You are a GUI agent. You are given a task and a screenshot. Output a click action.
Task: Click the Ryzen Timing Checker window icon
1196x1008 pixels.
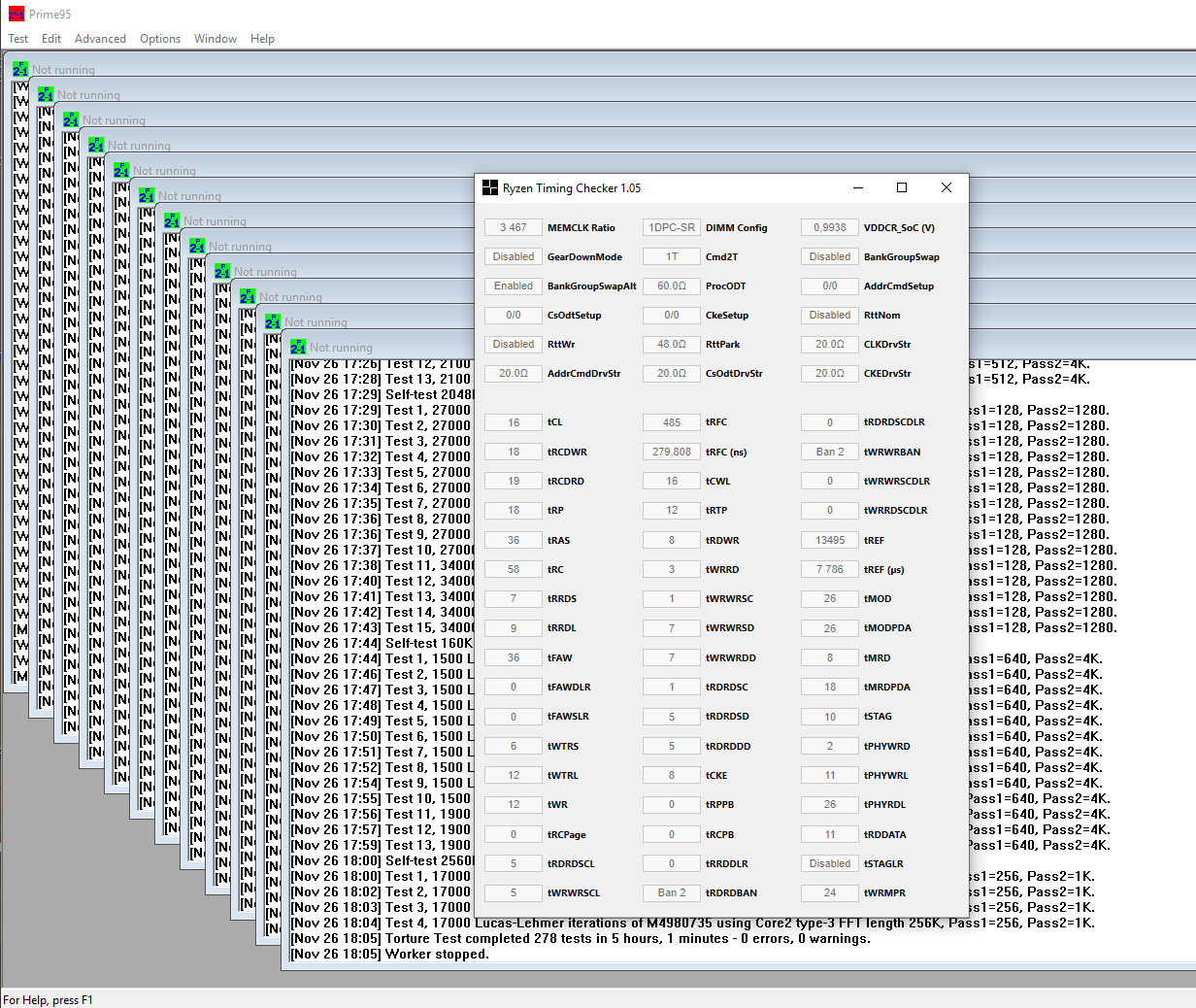coord(490,188)
